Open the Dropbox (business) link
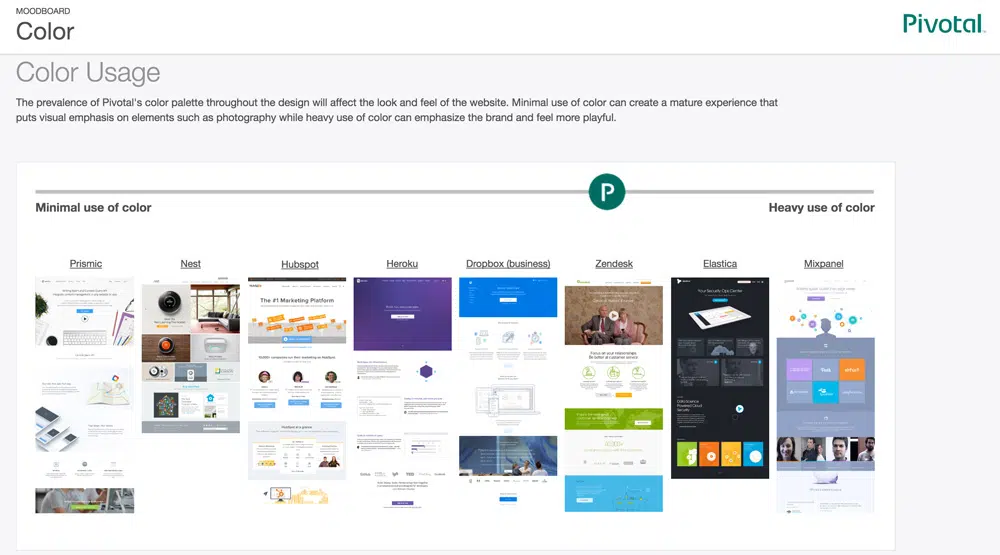Image resolution: width=1000 pixels, height=555 pixels. point(508,264)
